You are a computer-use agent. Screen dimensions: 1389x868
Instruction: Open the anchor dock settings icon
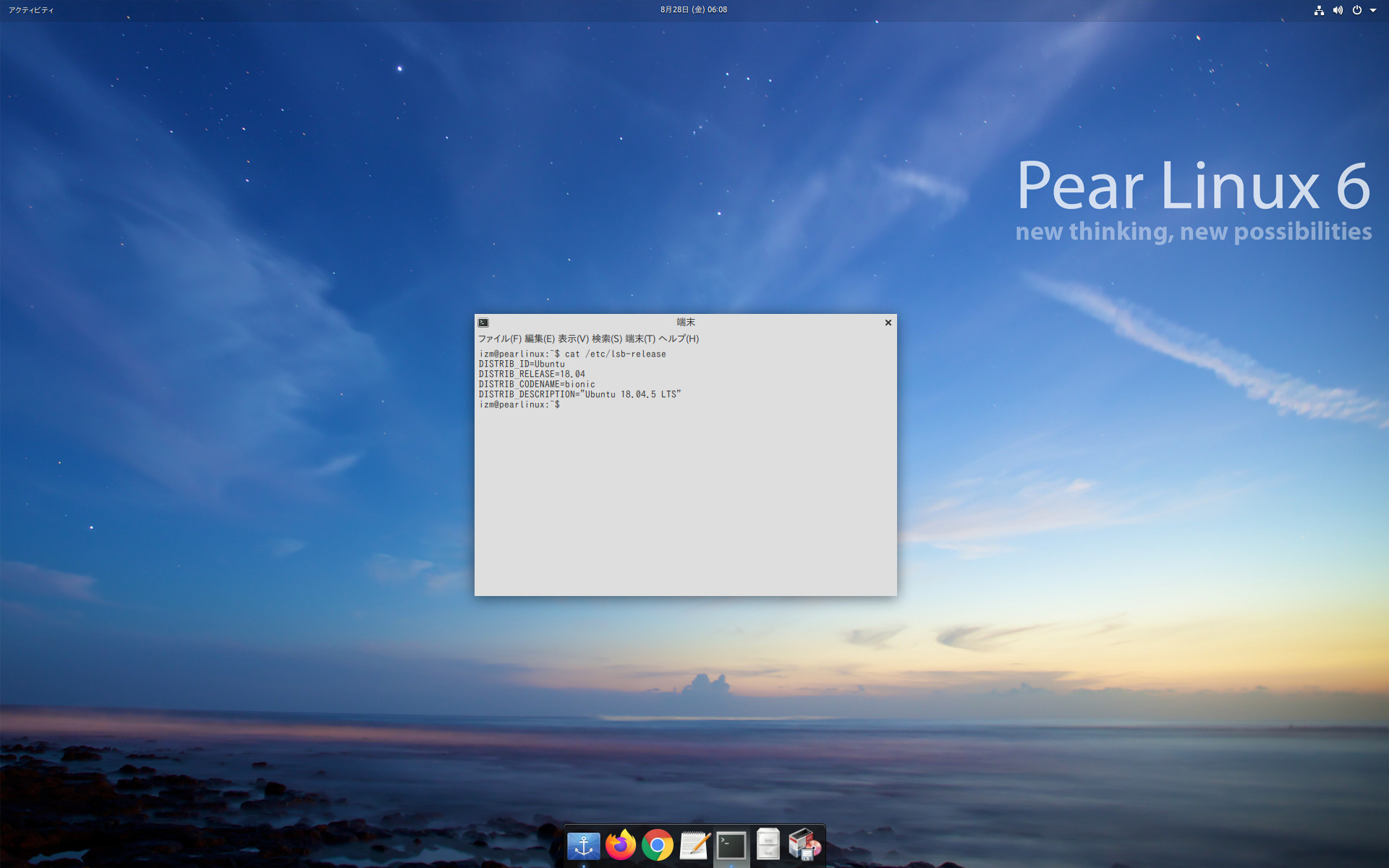[584, 845]
